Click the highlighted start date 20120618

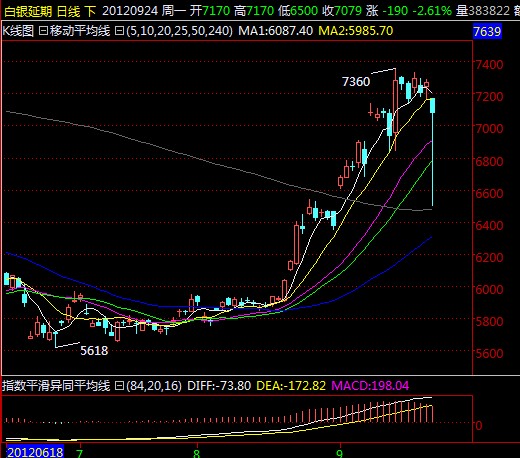[x=35, y=452]
